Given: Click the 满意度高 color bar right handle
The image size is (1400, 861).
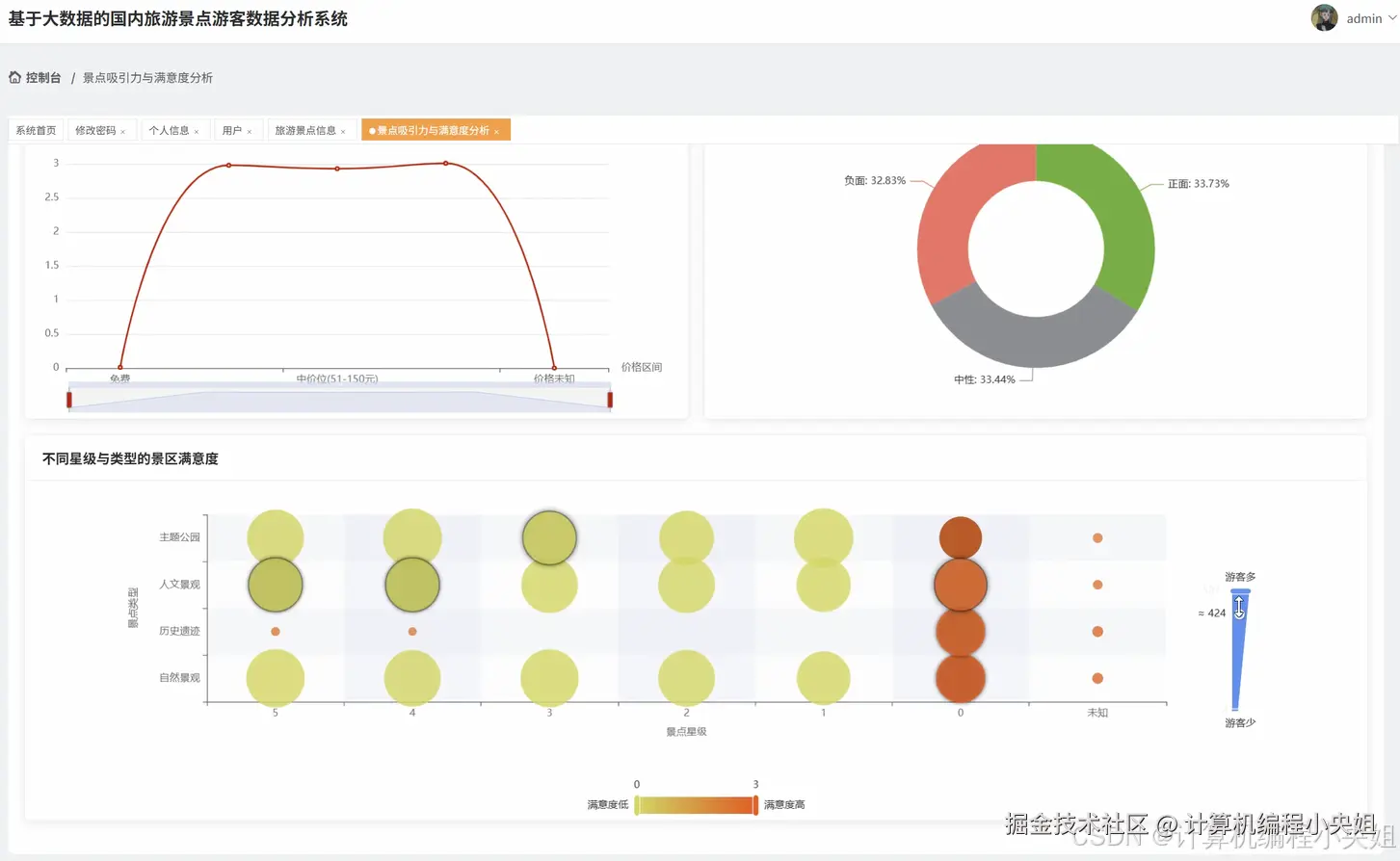Looking at the screenshot, I should coord(755,805).
